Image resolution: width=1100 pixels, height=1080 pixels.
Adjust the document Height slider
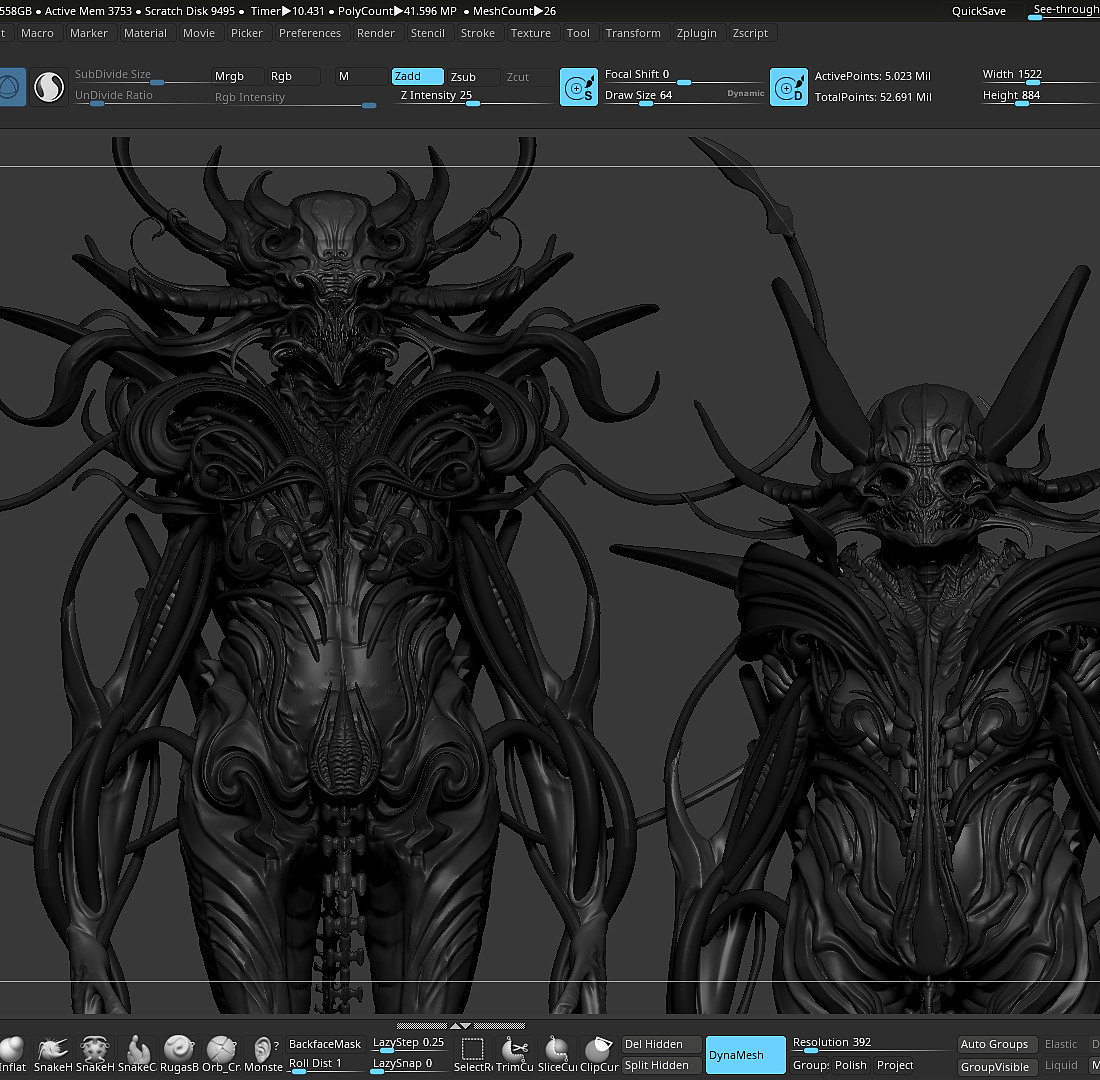click(x=1040, y=96)
